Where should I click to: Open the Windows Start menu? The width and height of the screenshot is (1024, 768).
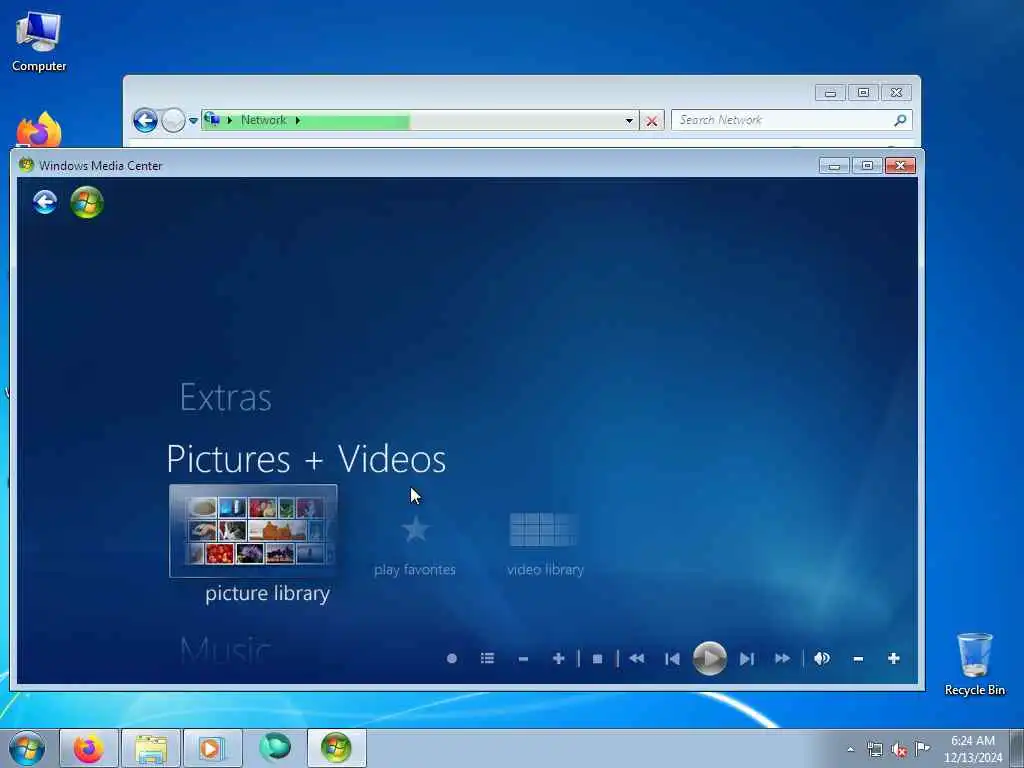tap(27, 748)
